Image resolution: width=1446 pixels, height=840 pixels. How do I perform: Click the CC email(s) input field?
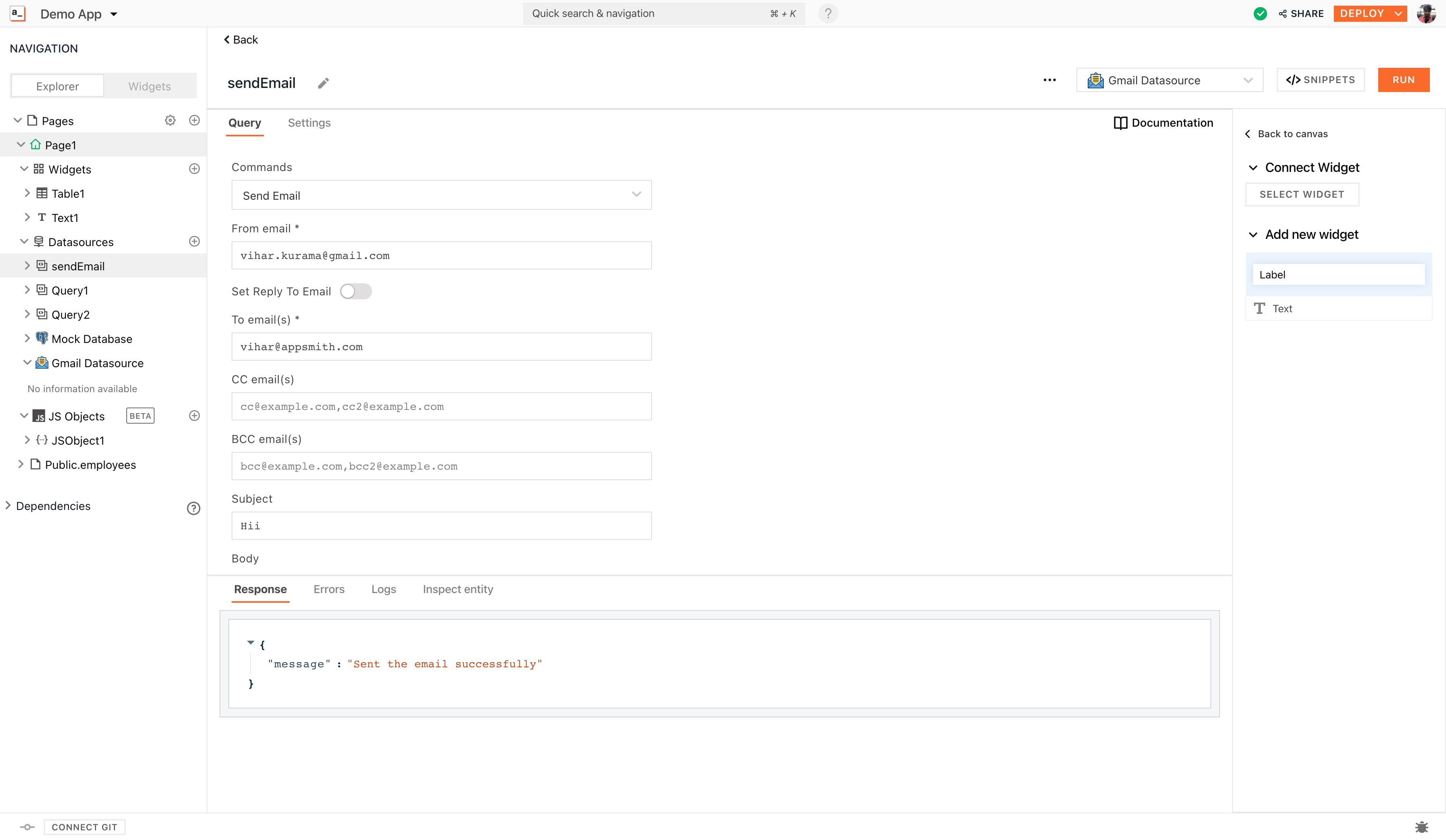(441, 406)
